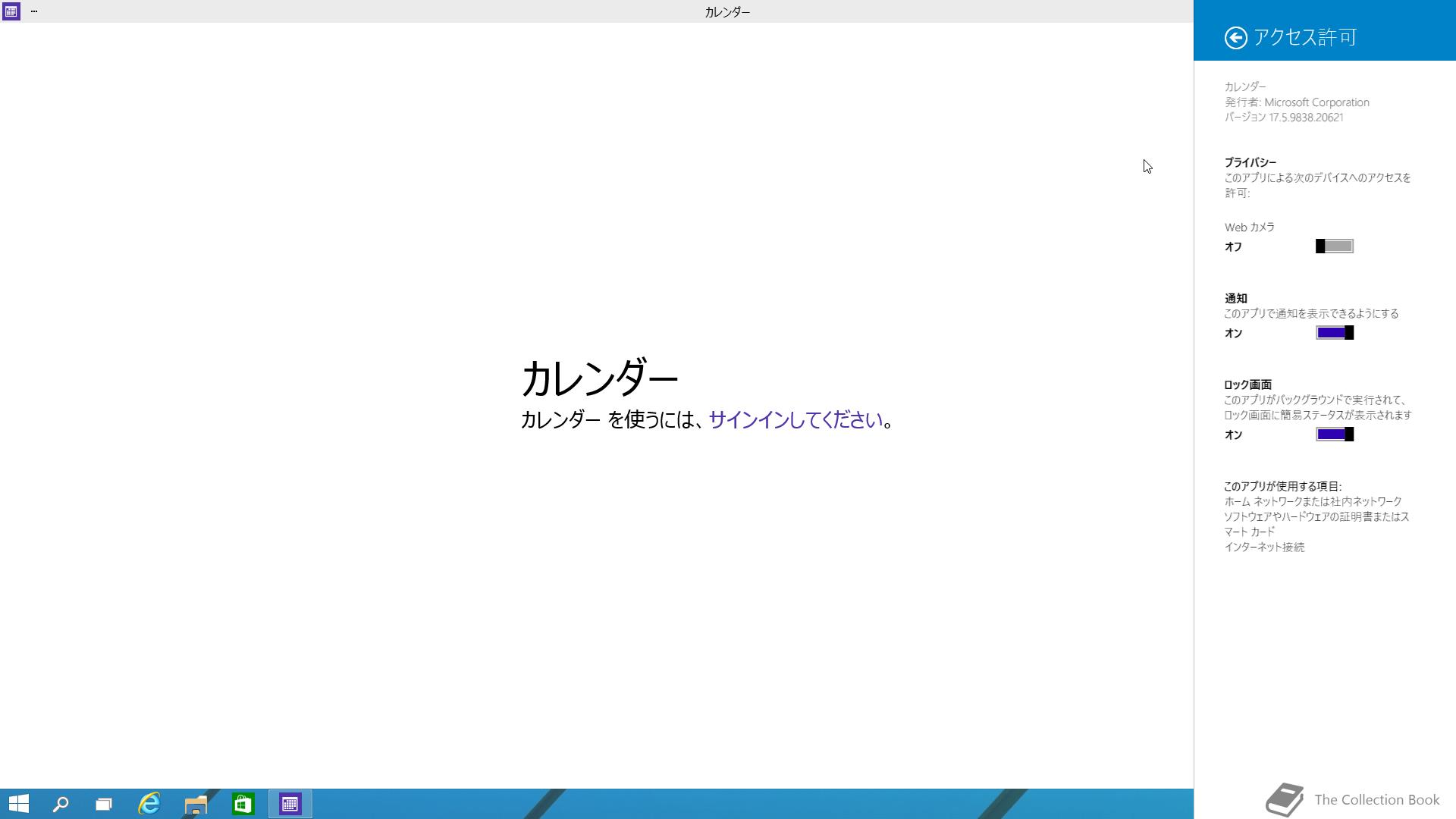Turn off the 通知 notification switch
Viewport: 1456px width, 819px height.
tap(1335, 333)
